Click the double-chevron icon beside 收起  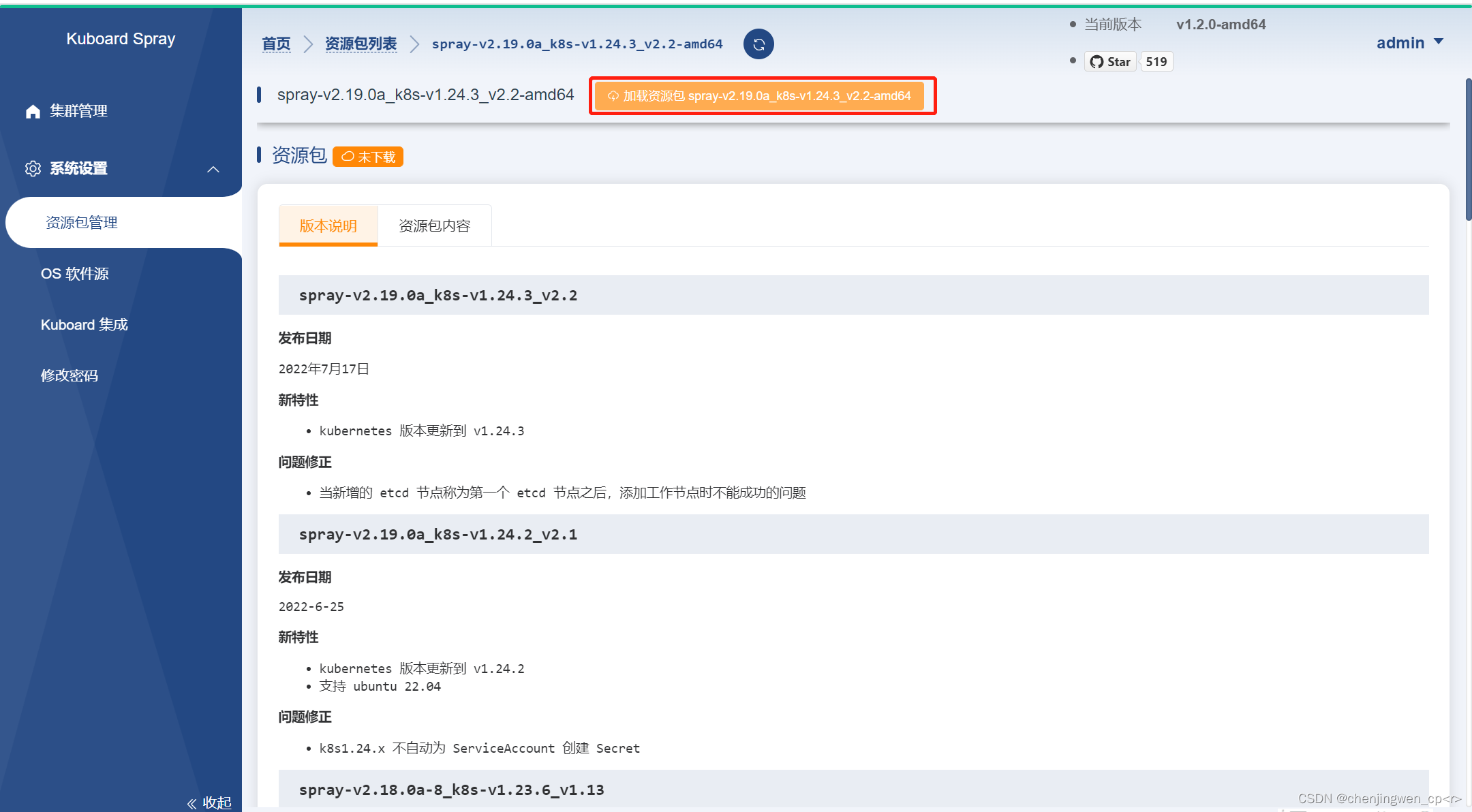[x=192, y=804]
